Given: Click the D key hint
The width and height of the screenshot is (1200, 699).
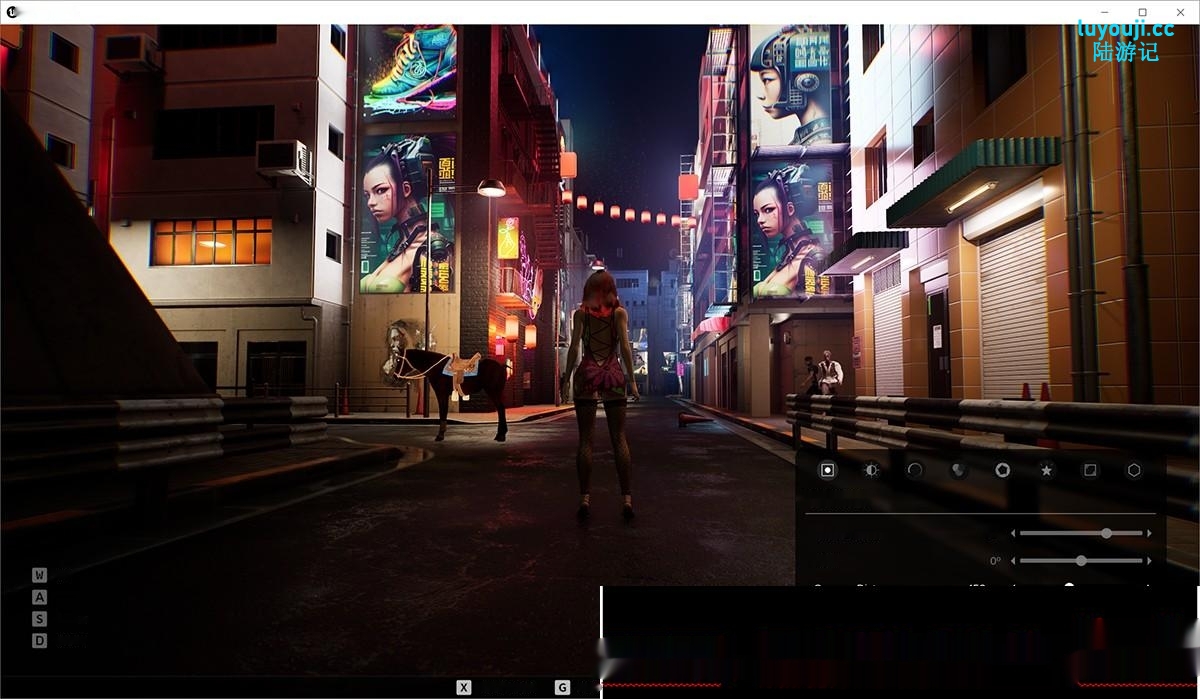Looking at the screenshot, I should pyautogui.click(x=39, y=641).
